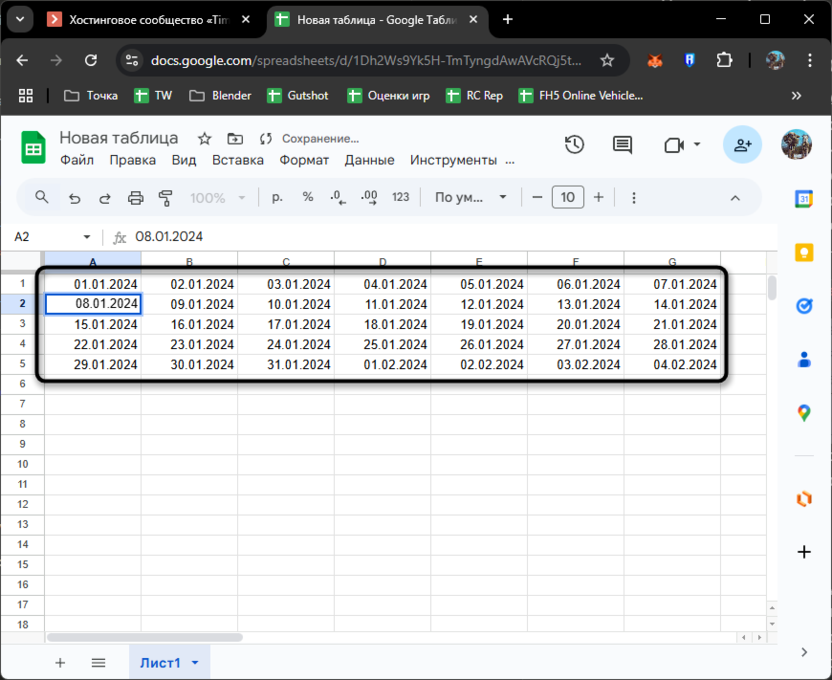Click the undo arrow in toolbar
The width and height of the screenshot is (832, 680).
(x=74, y=198)
